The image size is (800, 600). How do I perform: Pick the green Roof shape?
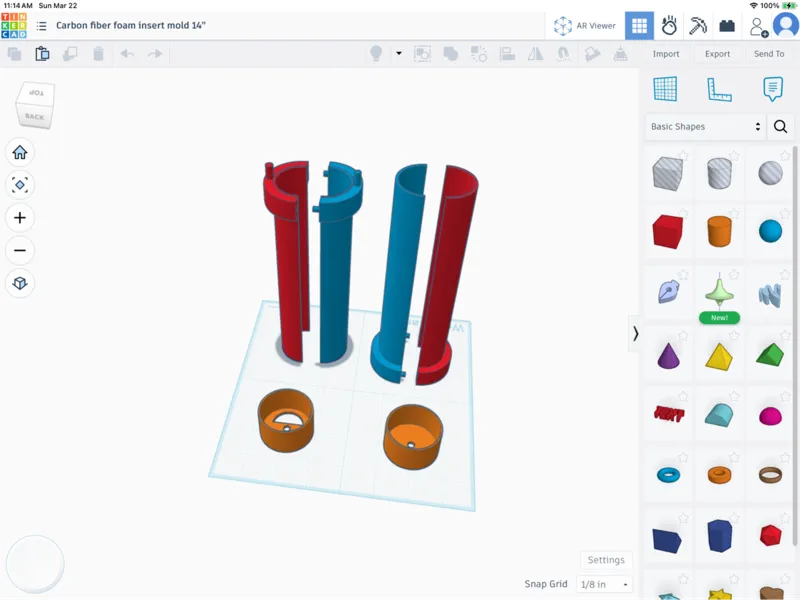pyautogui.click(x=770, y=355)
